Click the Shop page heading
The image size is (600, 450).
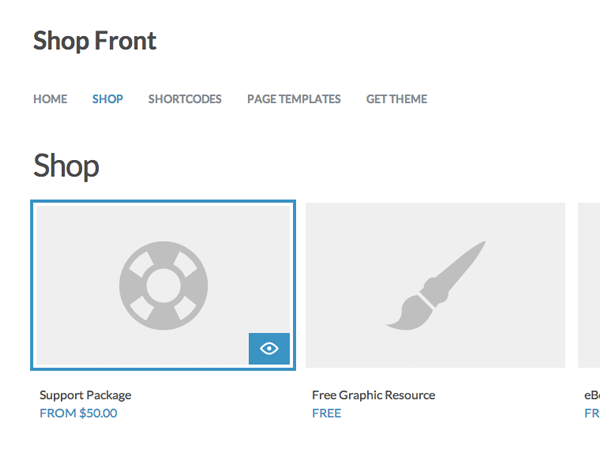point(66,166)
